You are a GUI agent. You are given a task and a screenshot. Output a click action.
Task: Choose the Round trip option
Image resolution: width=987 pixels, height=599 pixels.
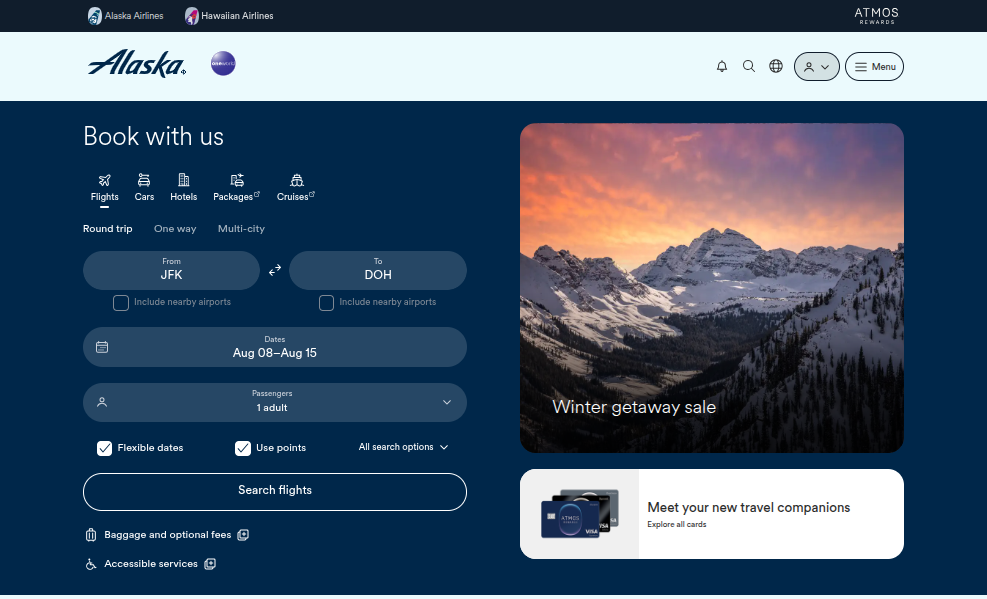click(108, 229)
